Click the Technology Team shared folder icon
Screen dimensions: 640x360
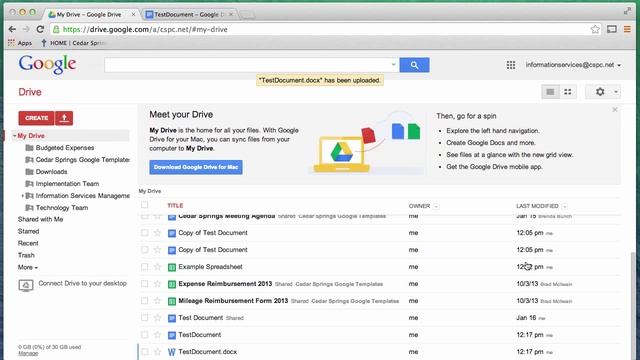click(29, 208)
